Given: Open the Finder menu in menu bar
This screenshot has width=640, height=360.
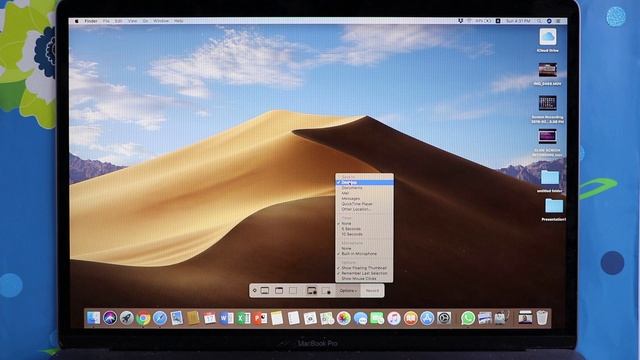Looking at the screenshot, I should (x=91, y=21).
